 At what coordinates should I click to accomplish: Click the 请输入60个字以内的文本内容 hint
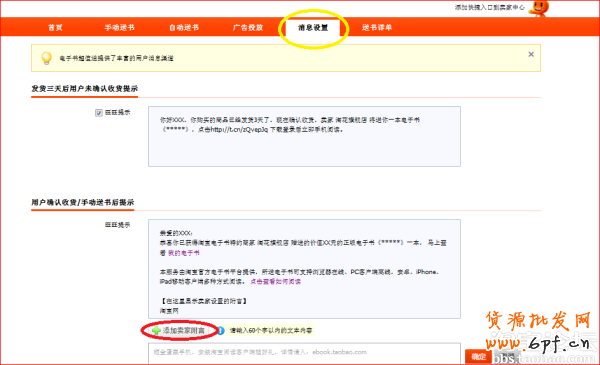[x=271, y=331]
